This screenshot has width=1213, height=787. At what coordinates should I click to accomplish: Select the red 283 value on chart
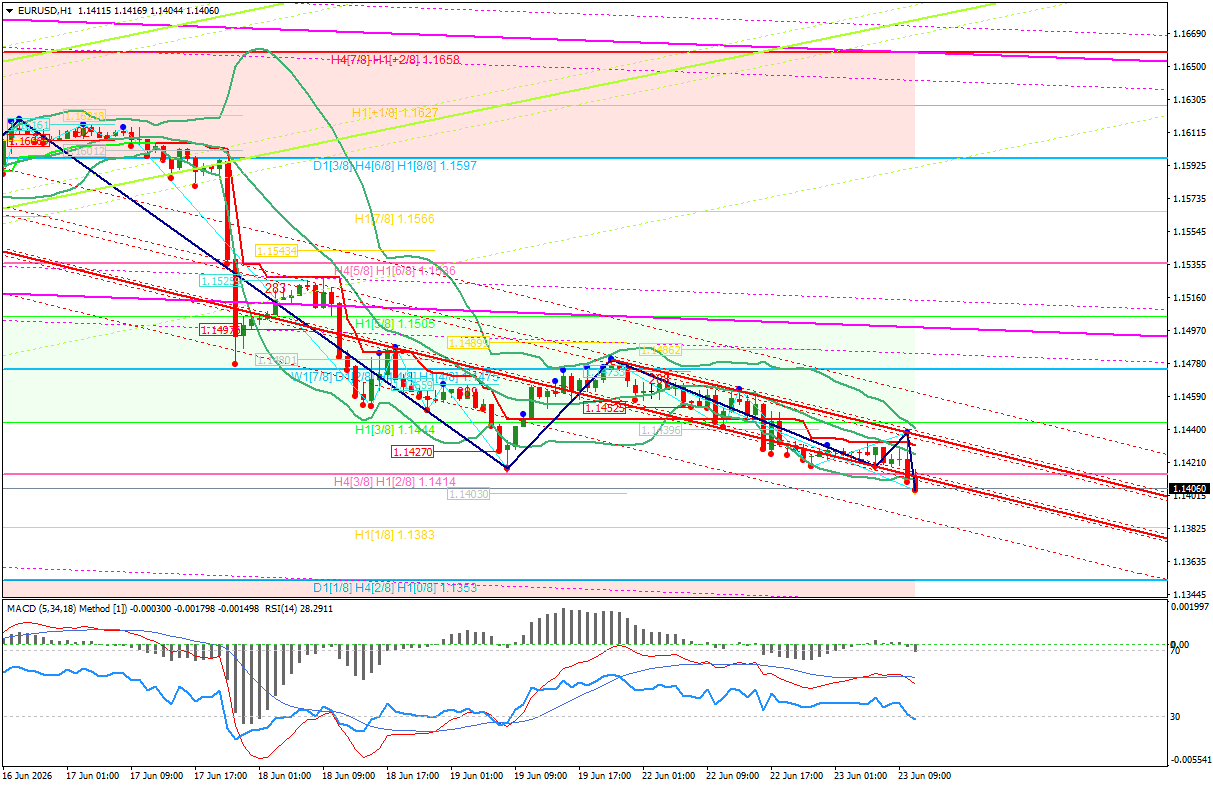[x=275, y=288]
